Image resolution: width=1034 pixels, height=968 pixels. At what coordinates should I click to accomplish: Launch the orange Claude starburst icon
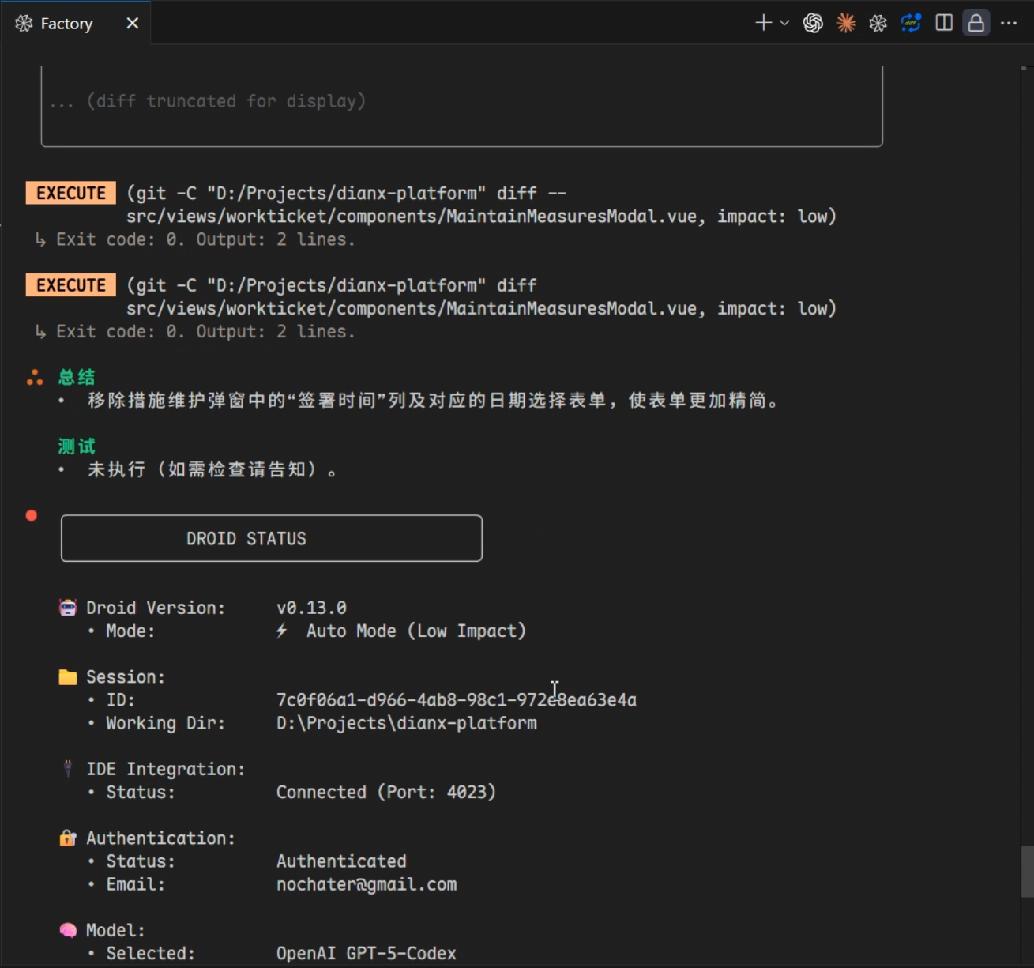point(845,23)
